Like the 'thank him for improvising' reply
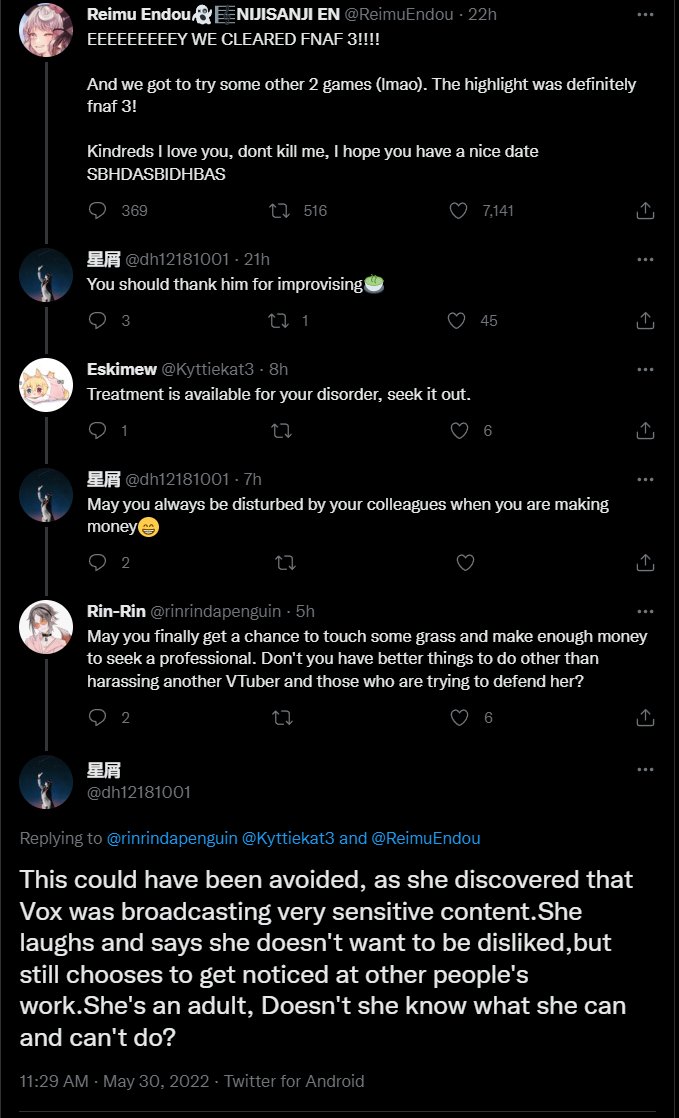 coord(456,321)
